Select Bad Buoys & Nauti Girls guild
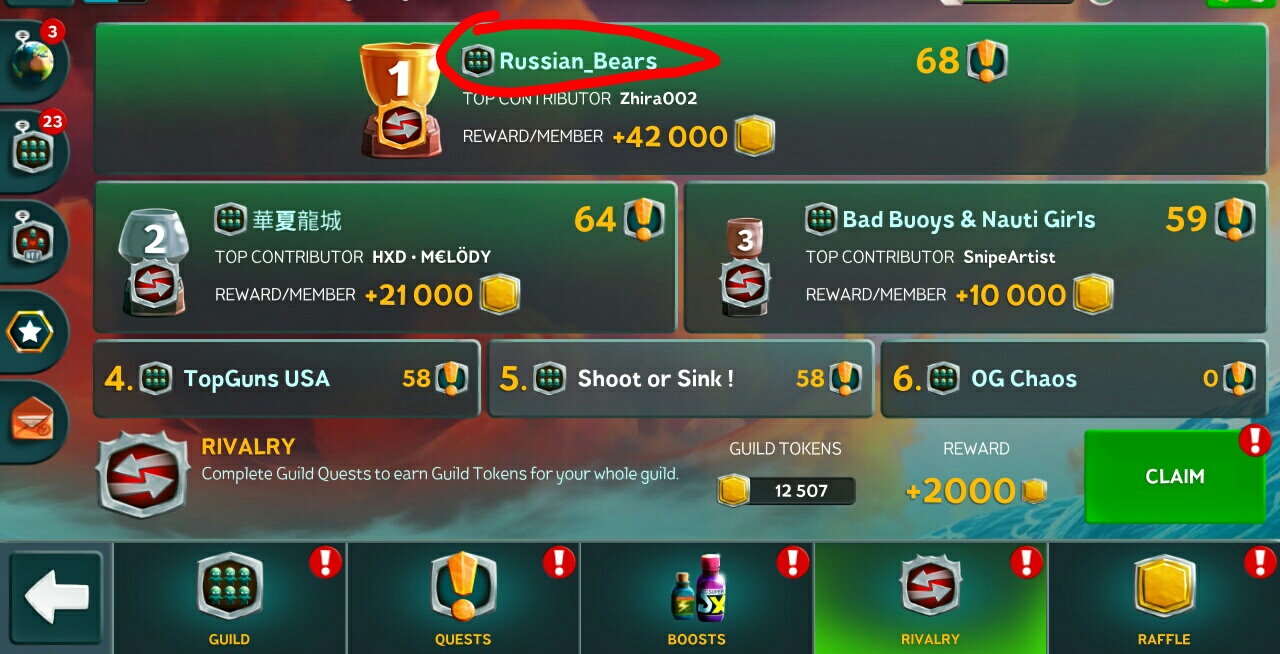This screenshot has width=1280, height=654. tap(976, 257)
